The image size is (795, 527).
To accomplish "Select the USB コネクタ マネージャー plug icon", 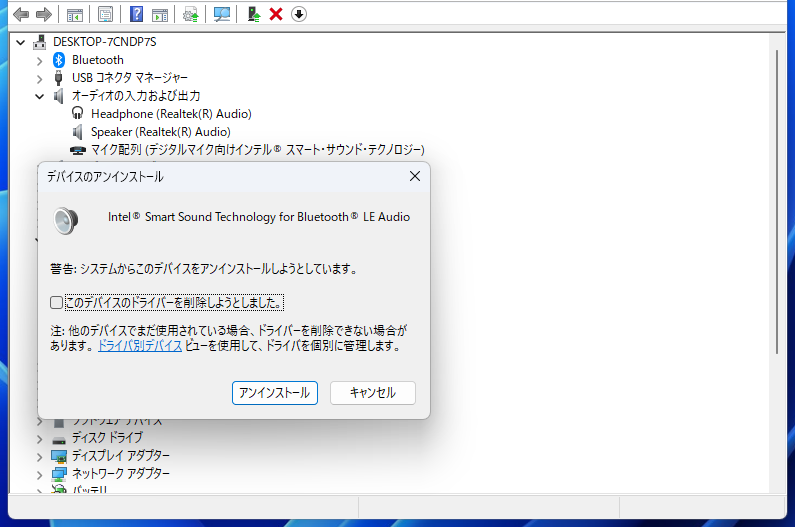I will pyautogui.click(x=59, y=78).
